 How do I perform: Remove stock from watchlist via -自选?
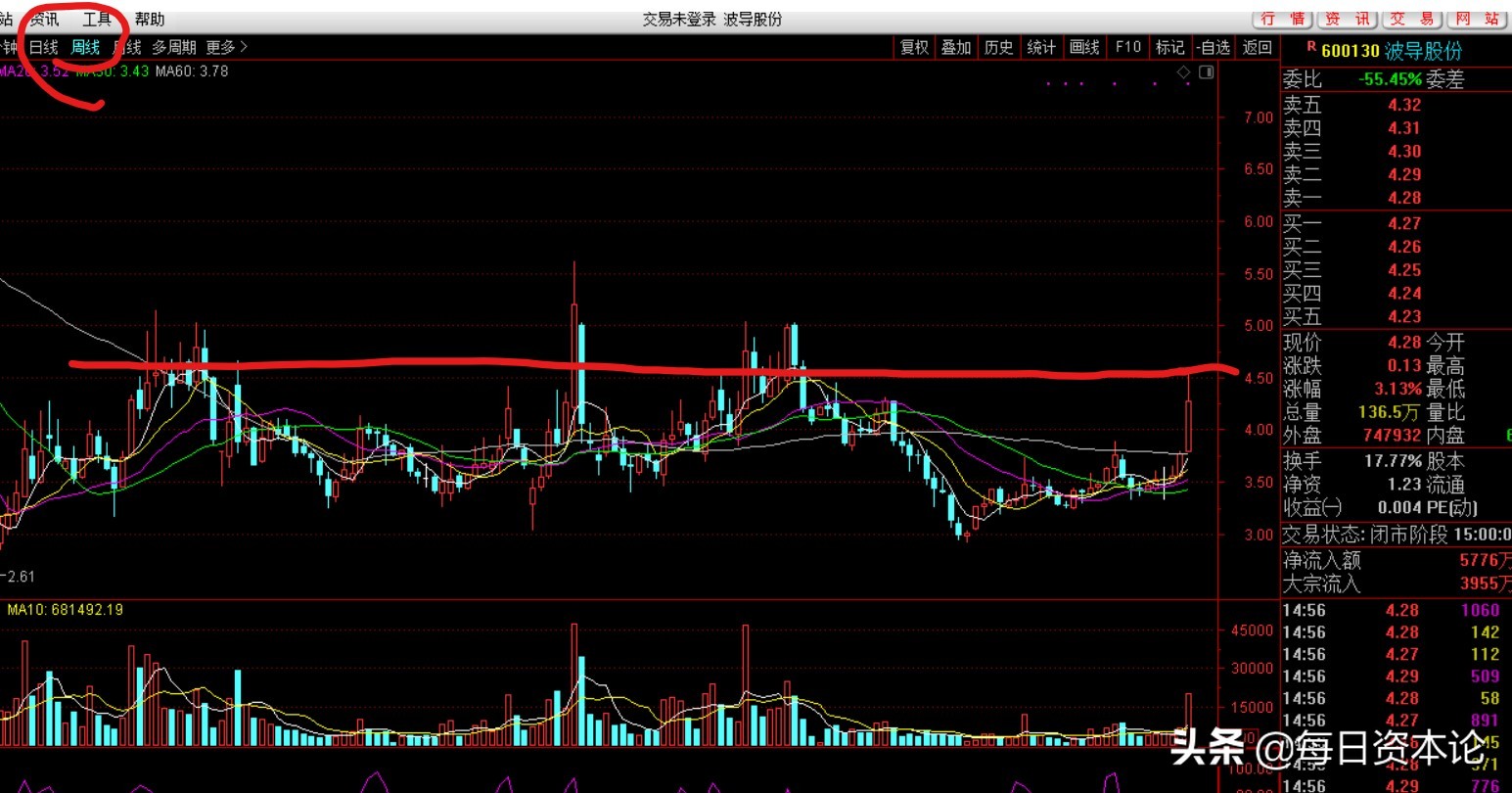click(x=1214, y=47)
